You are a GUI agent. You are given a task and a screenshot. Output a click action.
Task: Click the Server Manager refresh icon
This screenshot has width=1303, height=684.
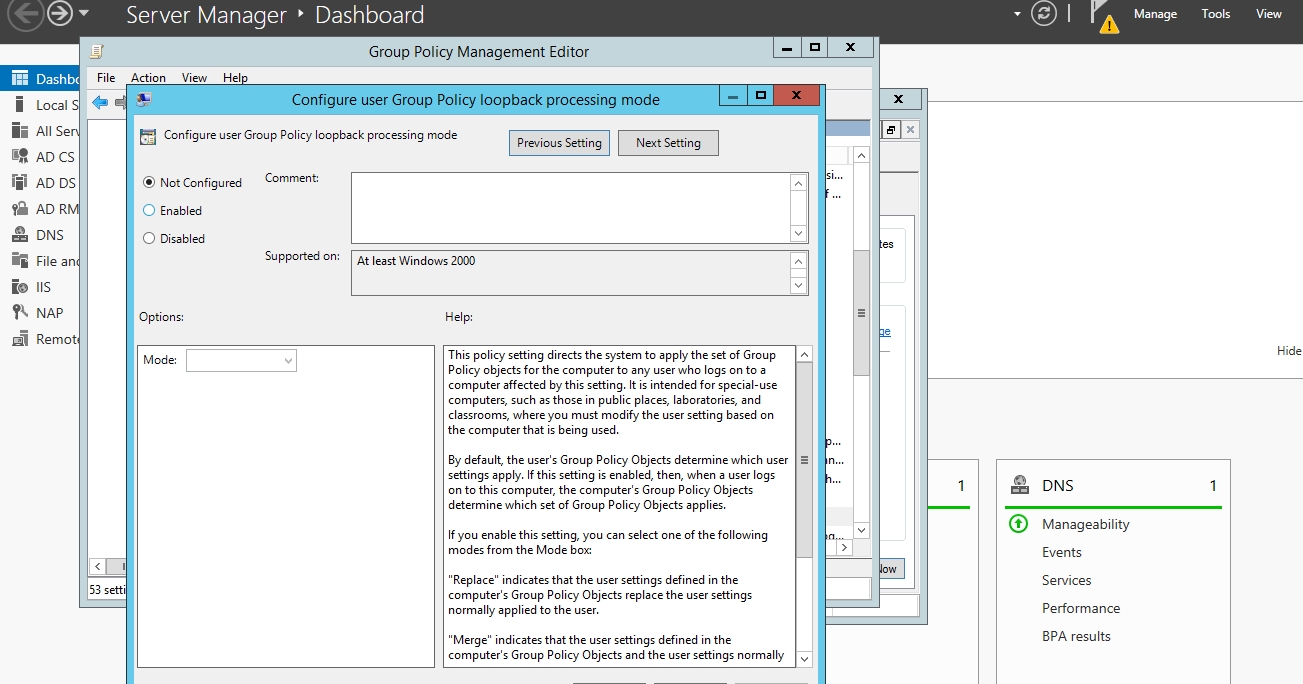1043,14
